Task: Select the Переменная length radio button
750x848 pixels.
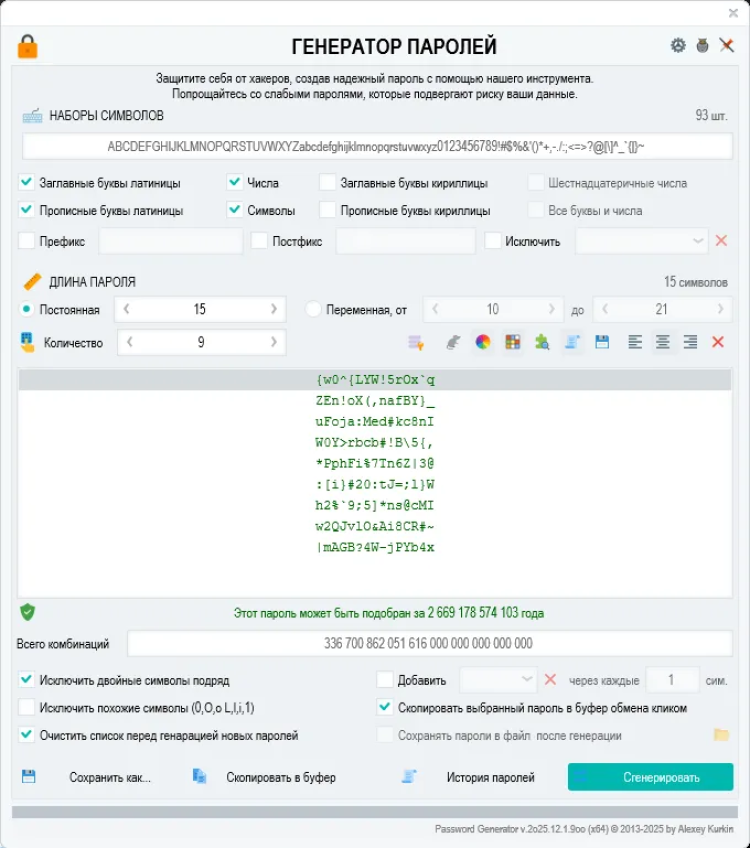Action: [x=313, y=310]
